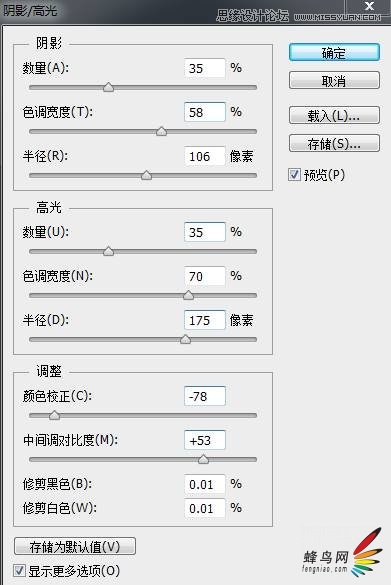Click the highlights 半径(D) slider handle
This screenshot has width=391, height=585.
(x=185, y=340)
